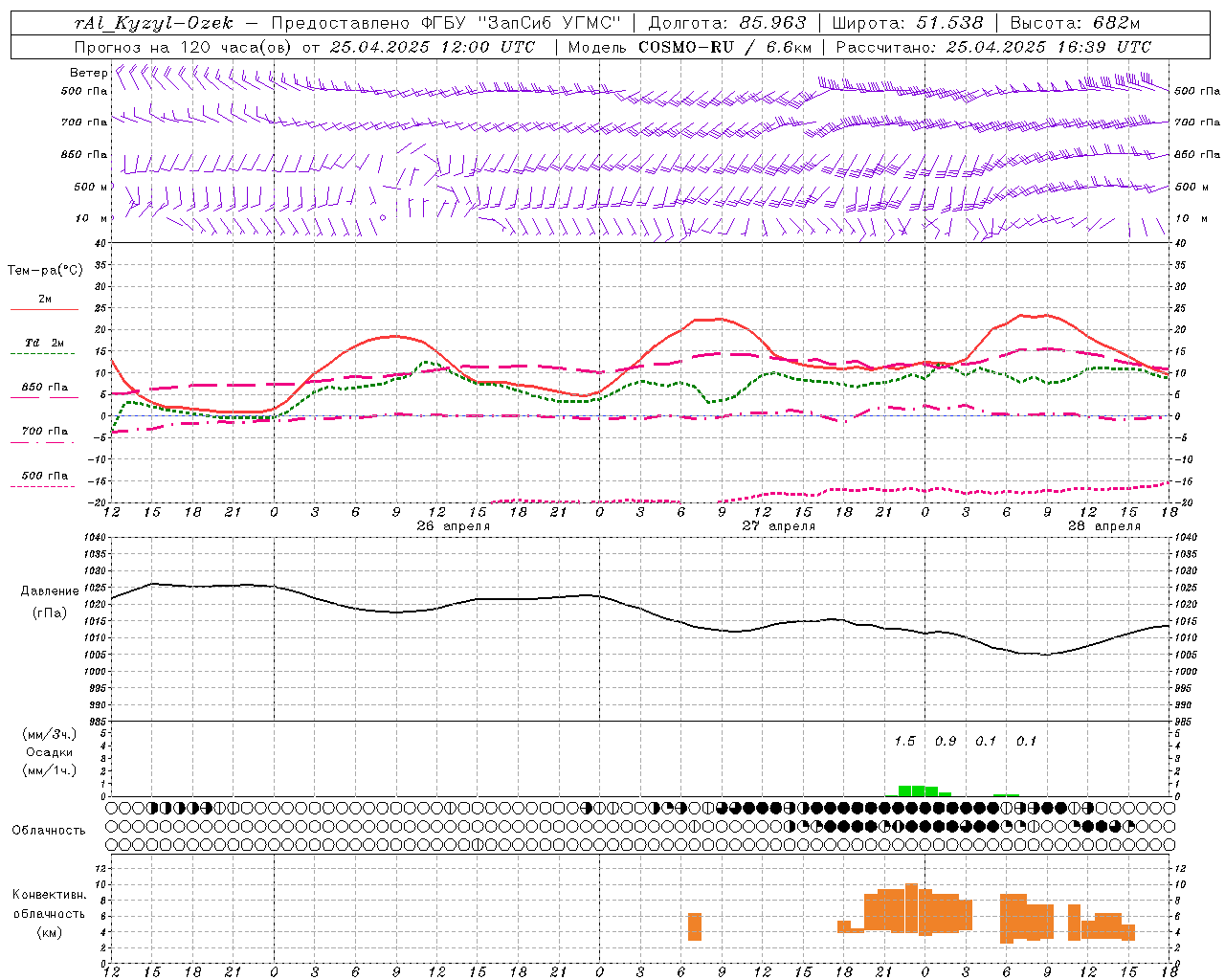The width and height of the screenshot is (1225, 980).
Task: Click the 26 апреля date label
Action: (454, 526)
